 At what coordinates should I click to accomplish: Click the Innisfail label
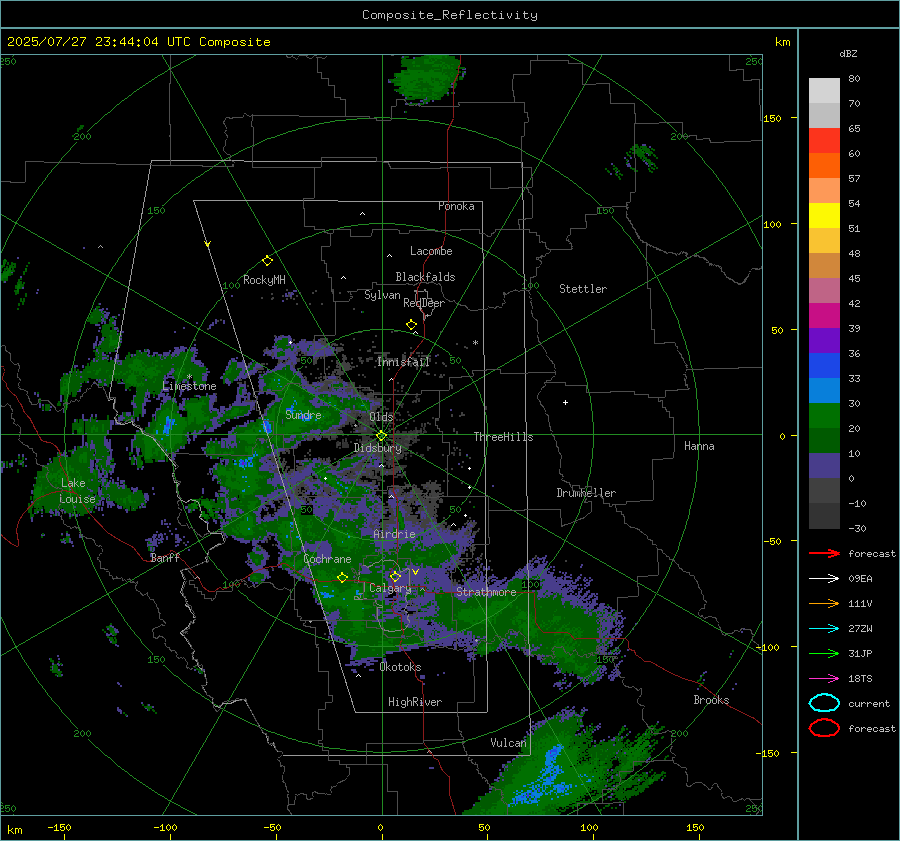pyautogui.click(x=403, y=362)
